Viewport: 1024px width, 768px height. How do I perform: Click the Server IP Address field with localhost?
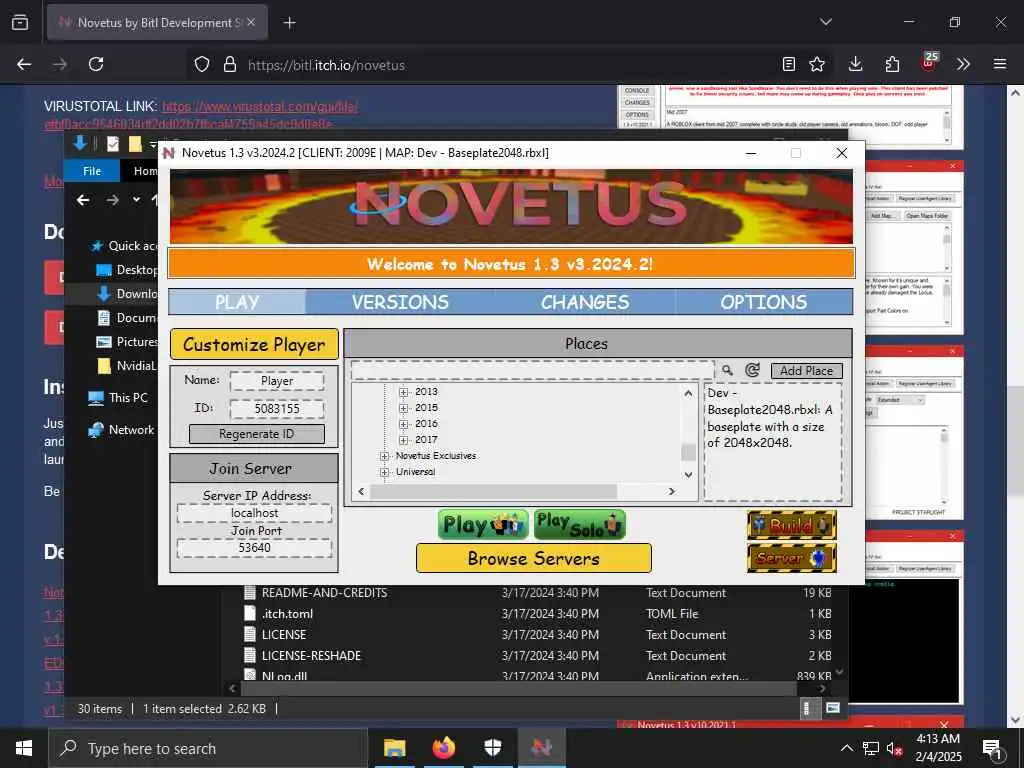(x=255, y=513)
